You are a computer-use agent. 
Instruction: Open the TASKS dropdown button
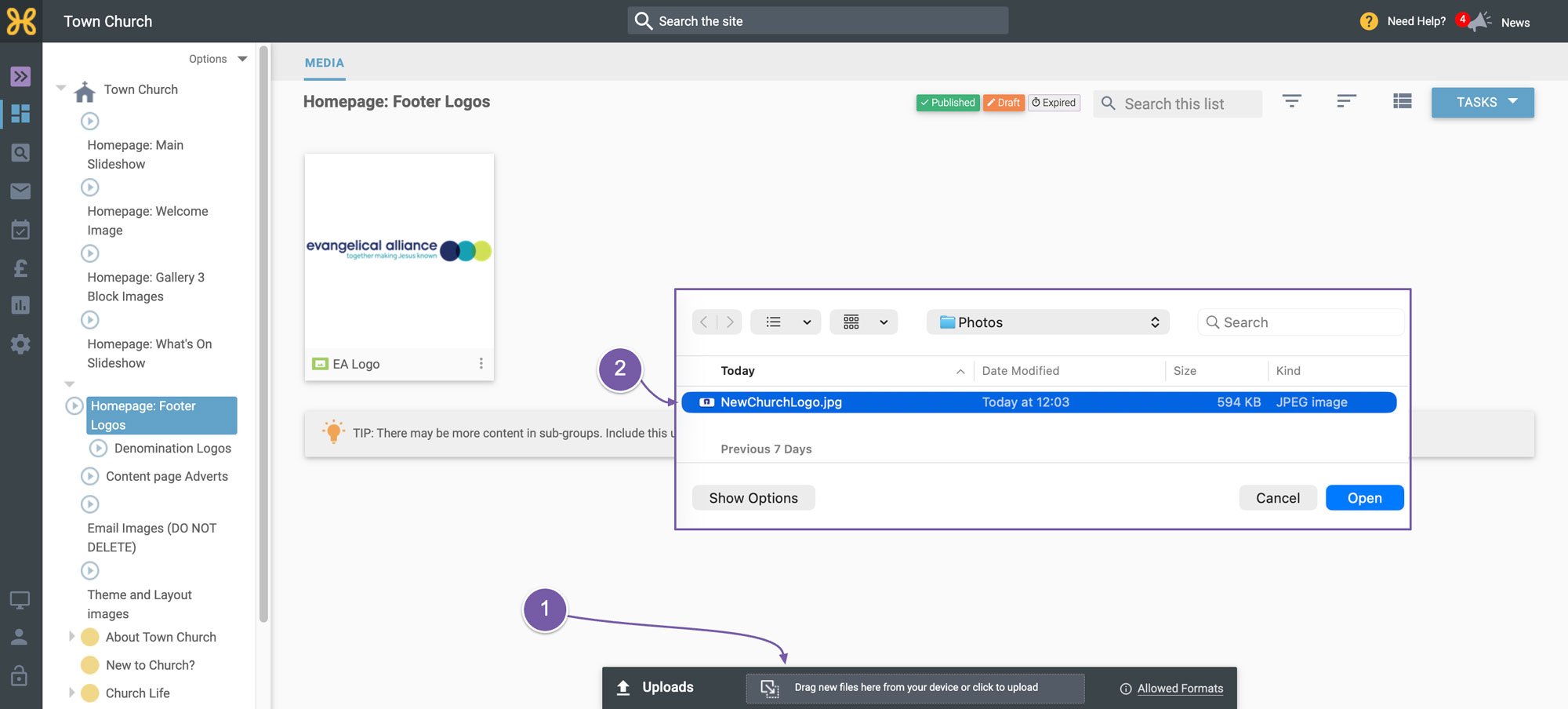click(x=1483, y=102)
